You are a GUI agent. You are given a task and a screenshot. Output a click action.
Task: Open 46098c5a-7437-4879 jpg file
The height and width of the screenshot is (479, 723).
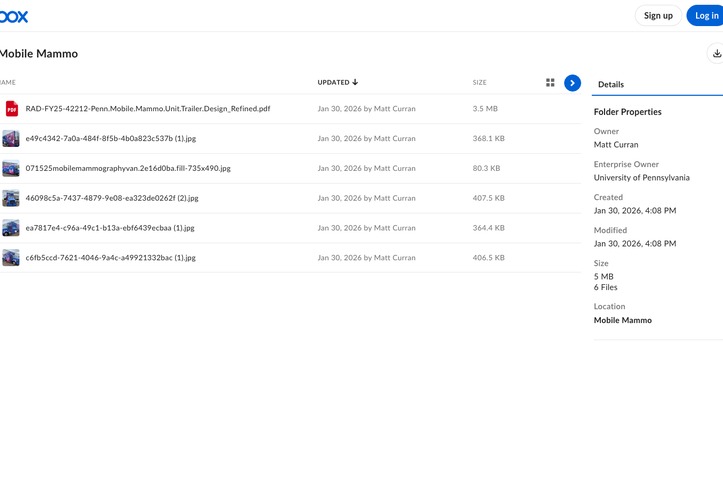(x=112, y=198)
